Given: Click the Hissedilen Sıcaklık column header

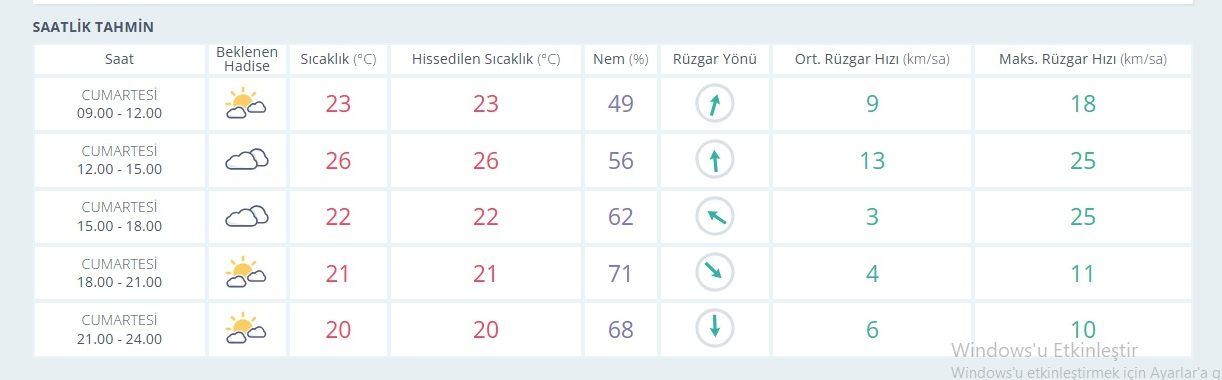Looking at the screenshot, I should [x=486, y=59].
